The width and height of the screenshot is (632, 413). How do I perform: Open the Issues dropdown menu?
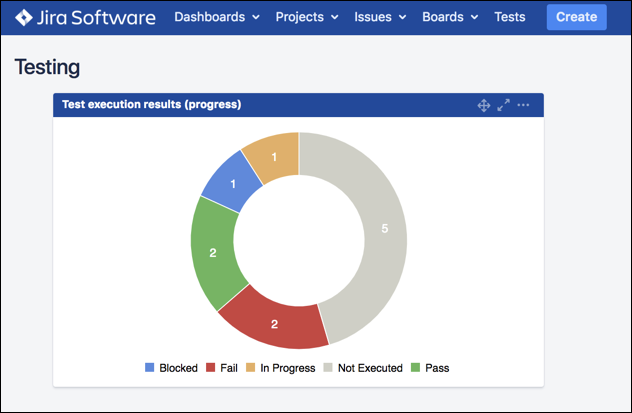point(379,17)
